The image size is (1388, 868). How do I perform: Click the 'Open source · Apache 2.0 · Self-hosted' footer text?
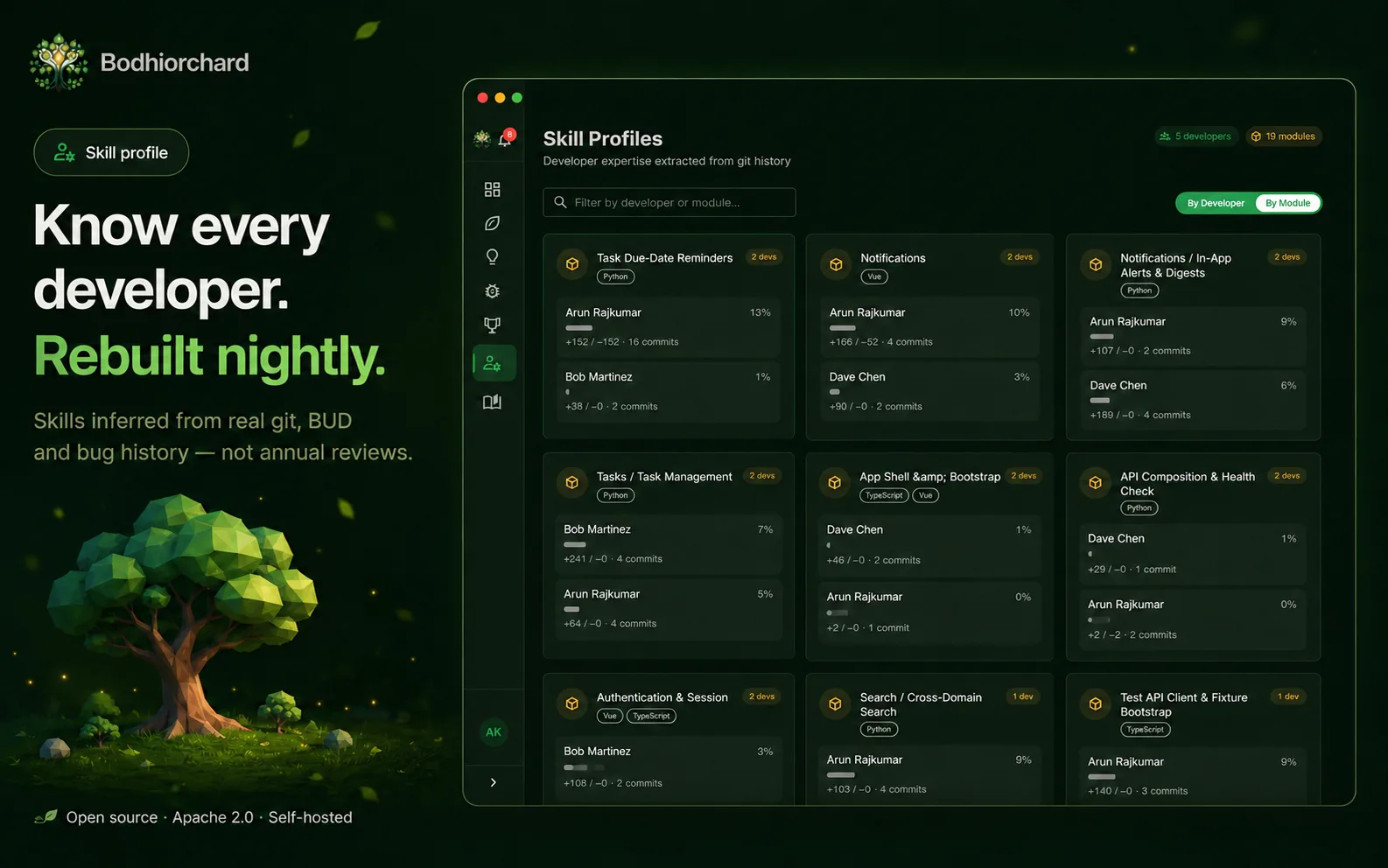click(209, 817)
